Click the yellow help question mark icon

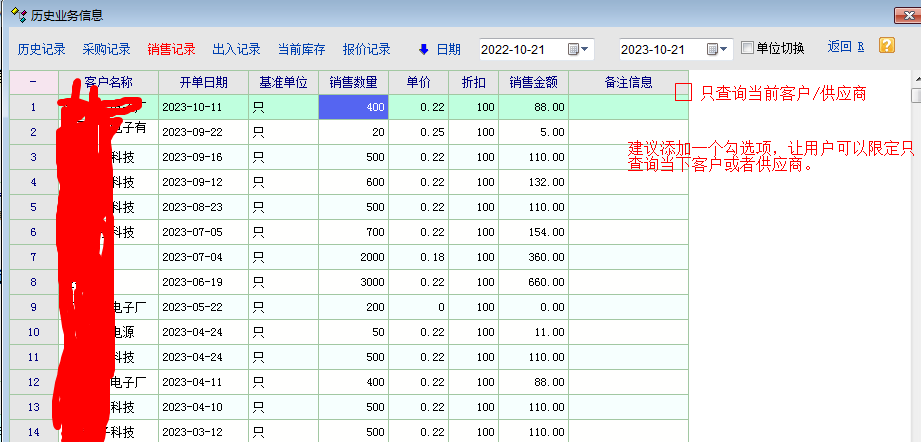click(x=886, y=46)
